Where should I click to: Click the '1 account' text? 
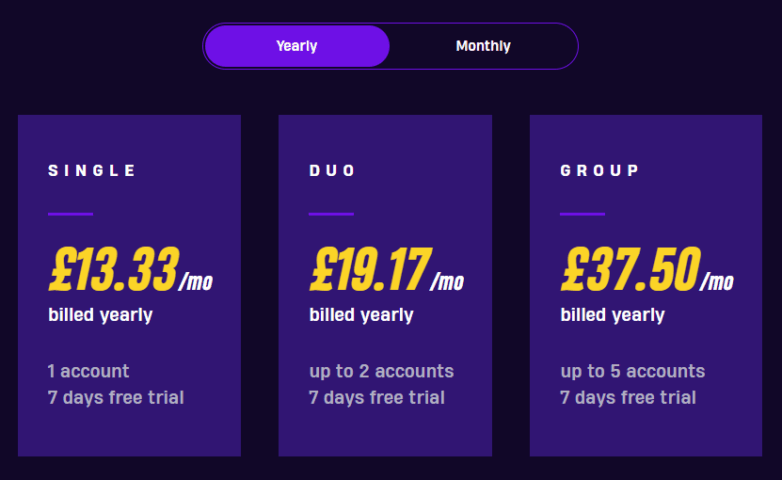88,371
